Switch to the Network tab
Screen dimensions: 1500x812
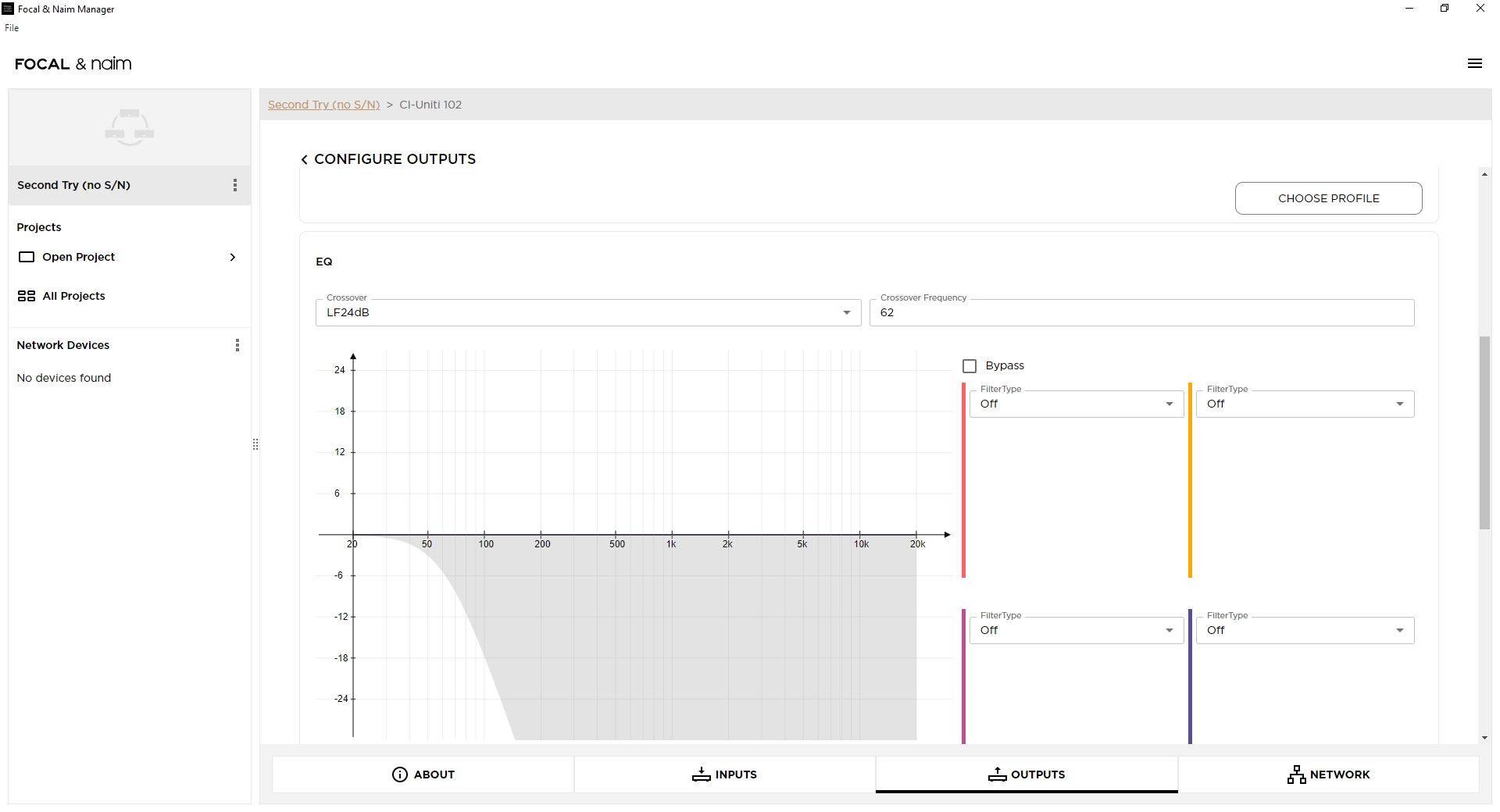tap(1328, 775)
